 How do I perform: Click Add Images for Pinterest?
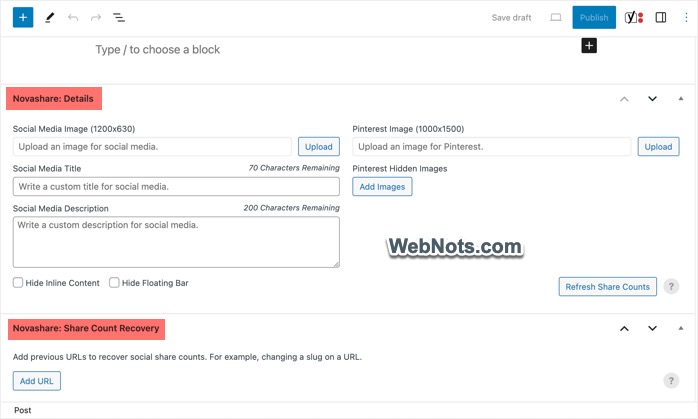coord(382,187)
